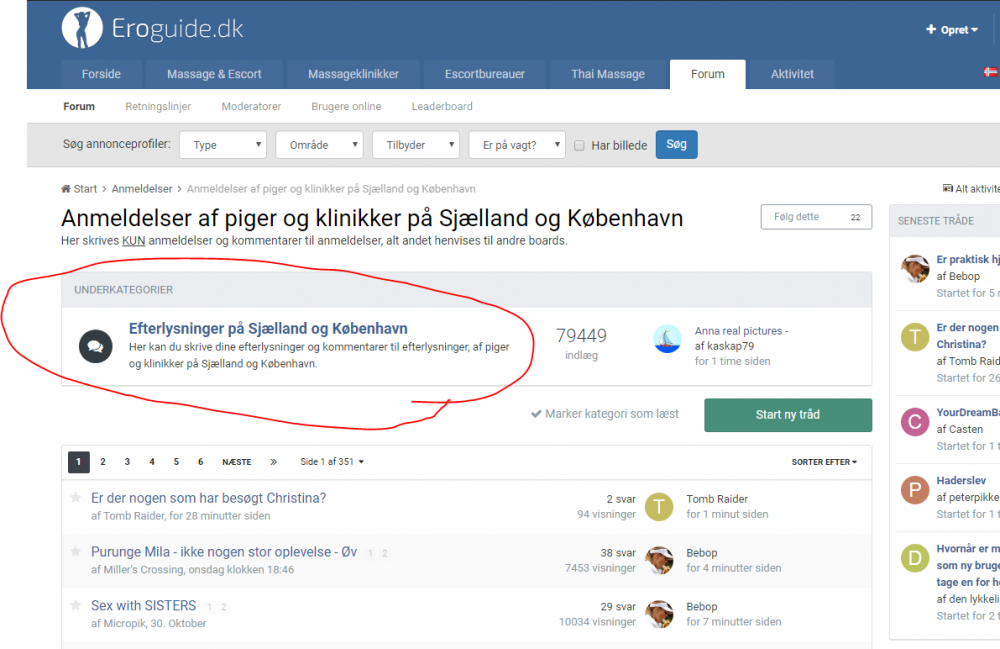
Task: Click the 'Følg dette' button
Action: pyautogui.click(x=816, y=217)
